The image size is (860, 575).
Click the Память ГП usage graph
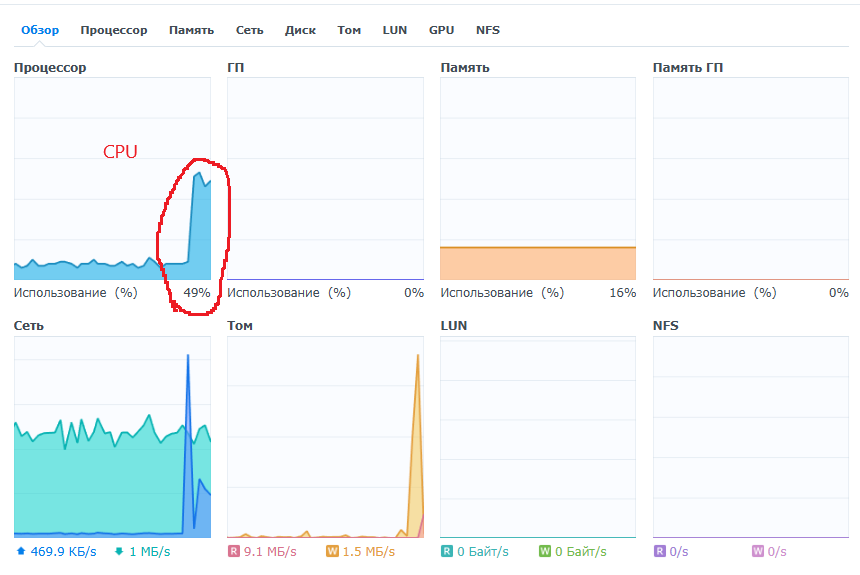pos(751,179)
